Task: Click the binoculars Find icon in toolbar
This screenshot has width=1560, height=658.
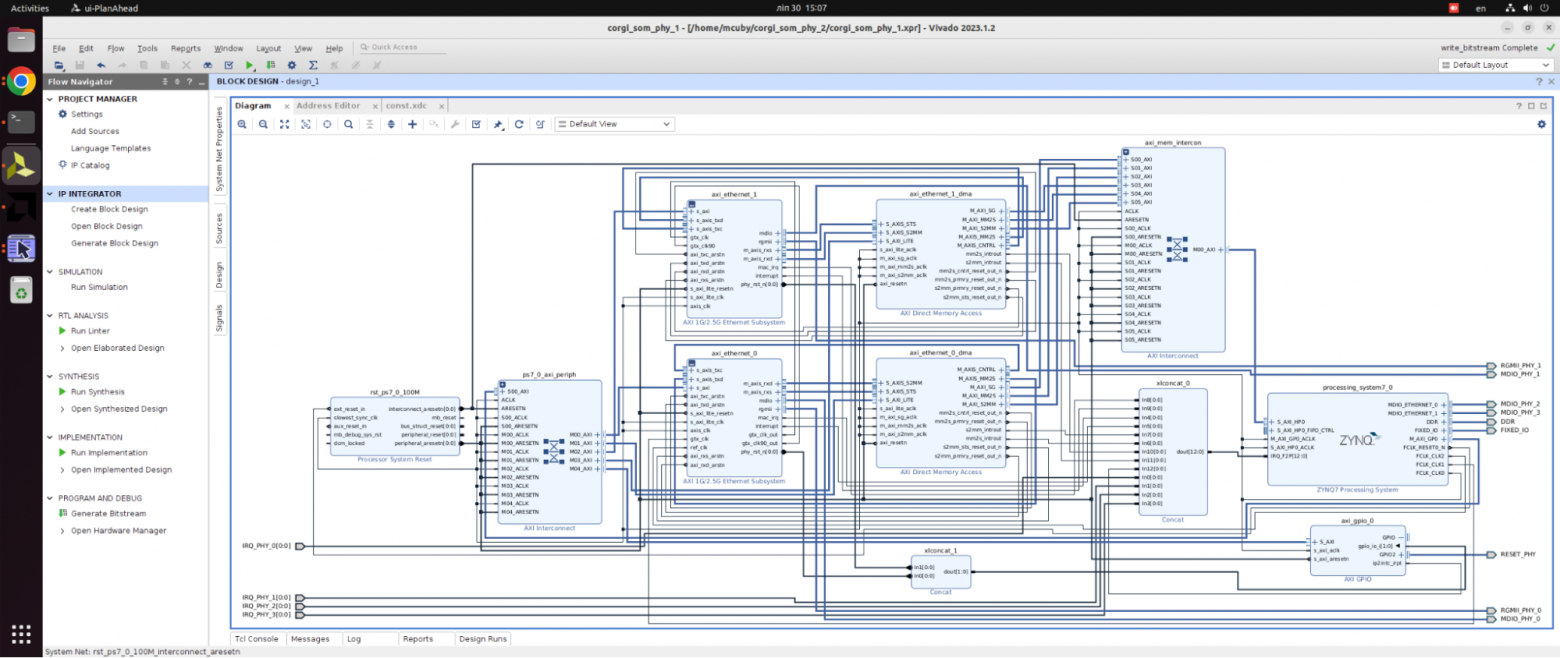Action: click(x=208, y=65)
